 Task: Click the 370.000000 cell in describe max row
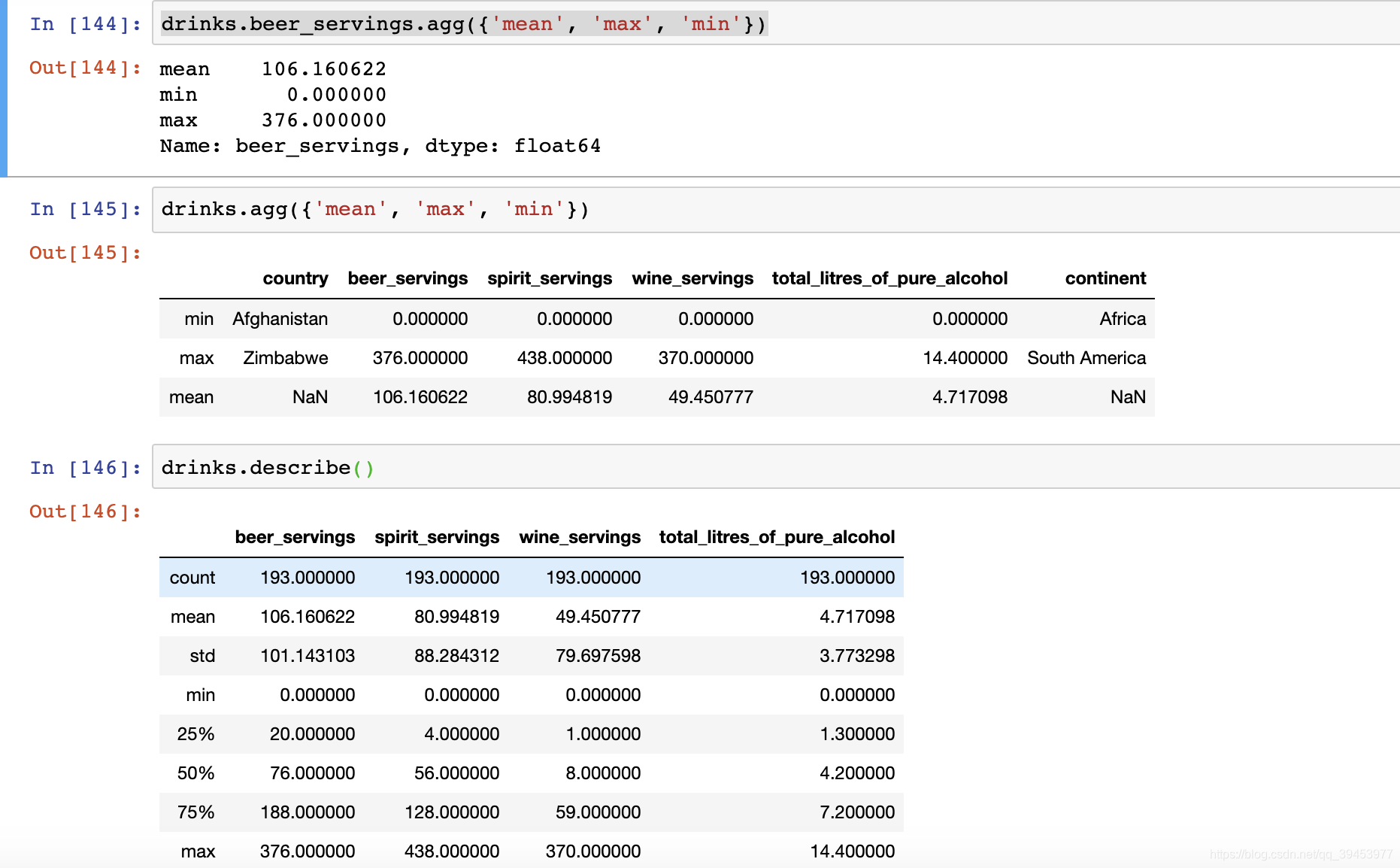point(593,851)
